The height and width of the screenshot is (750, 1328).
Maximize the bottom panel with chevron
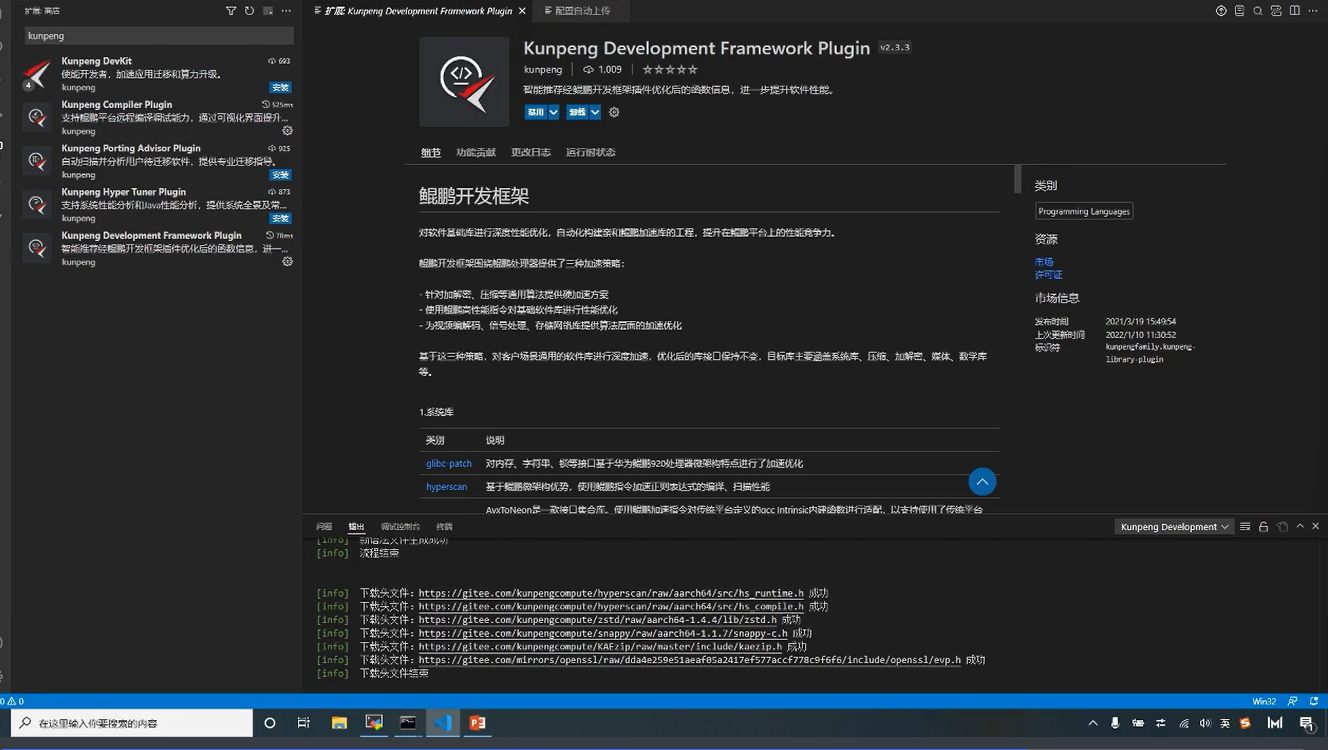[1300, 526]
